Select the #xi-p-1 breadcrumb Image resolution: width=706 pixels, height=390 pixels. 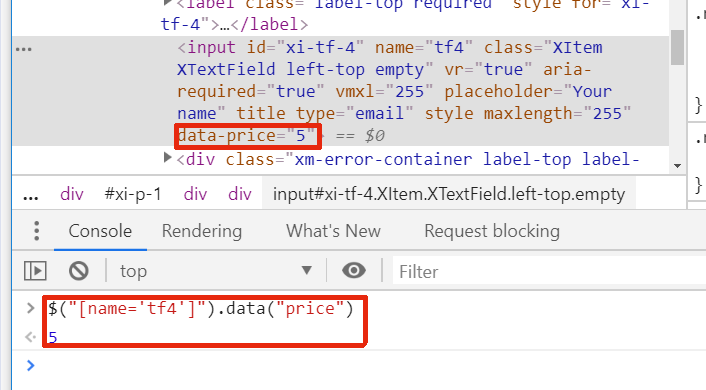click(x=133, y=194)
